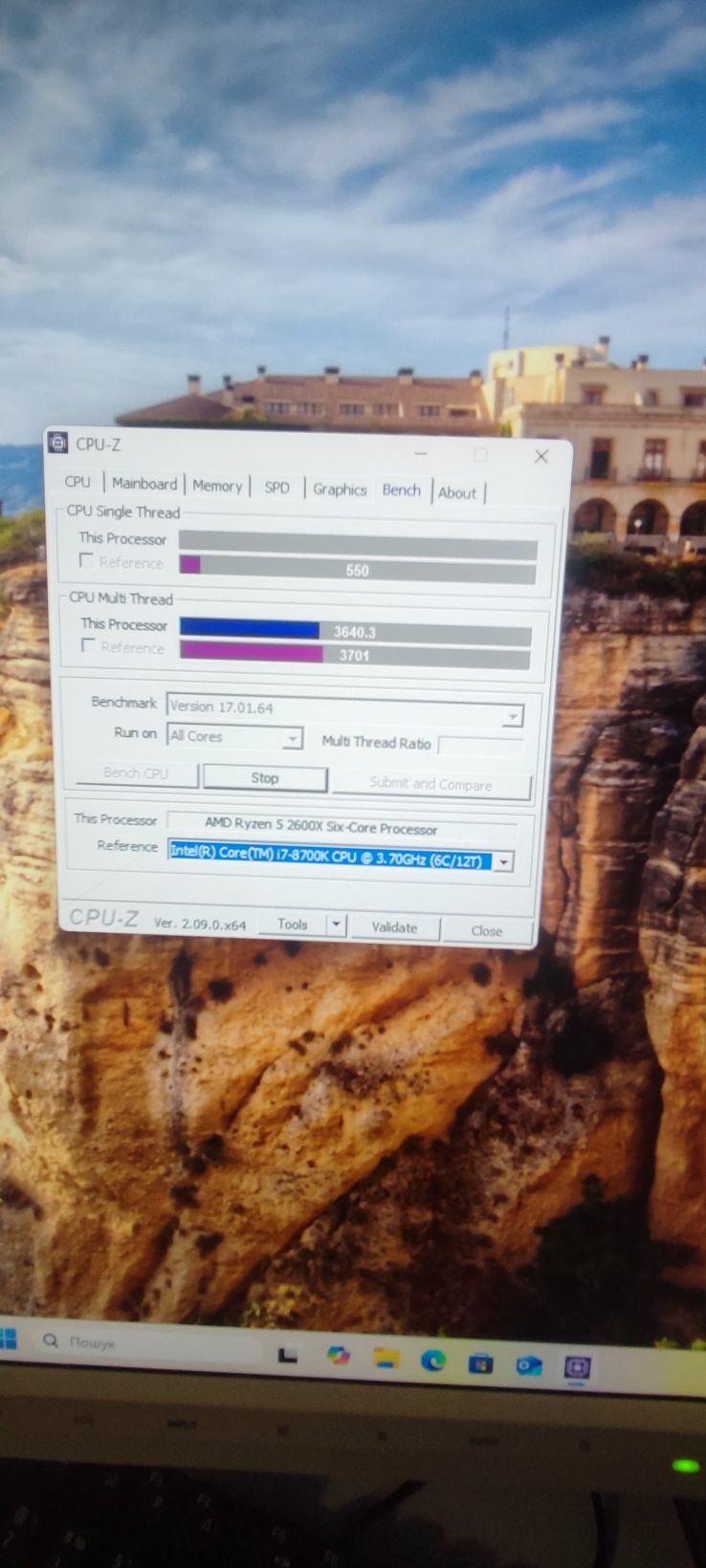Select the Bench tab

402,490
